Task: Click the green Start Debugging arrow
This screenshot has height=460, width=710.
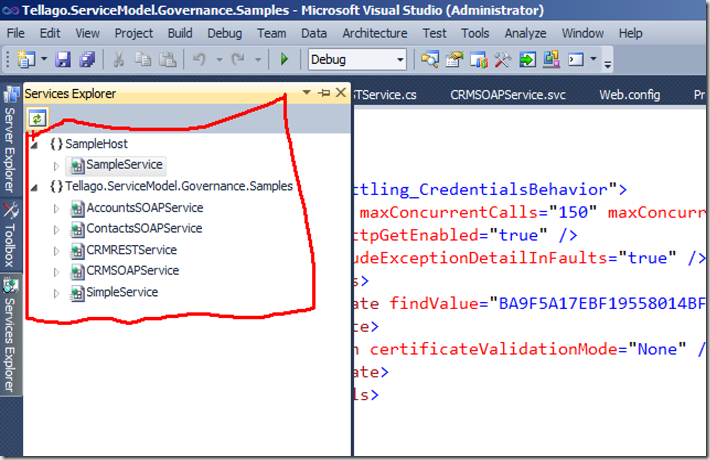Action: (284, 59)
